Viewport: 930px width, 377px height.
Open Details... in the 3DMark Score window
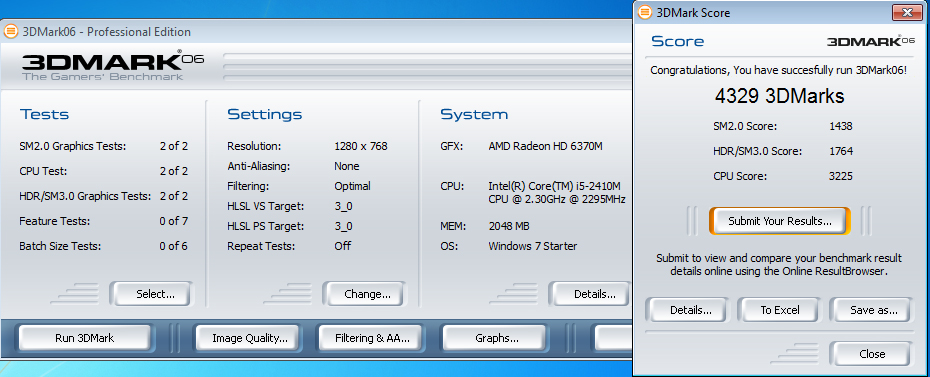(x=686, y=309)
